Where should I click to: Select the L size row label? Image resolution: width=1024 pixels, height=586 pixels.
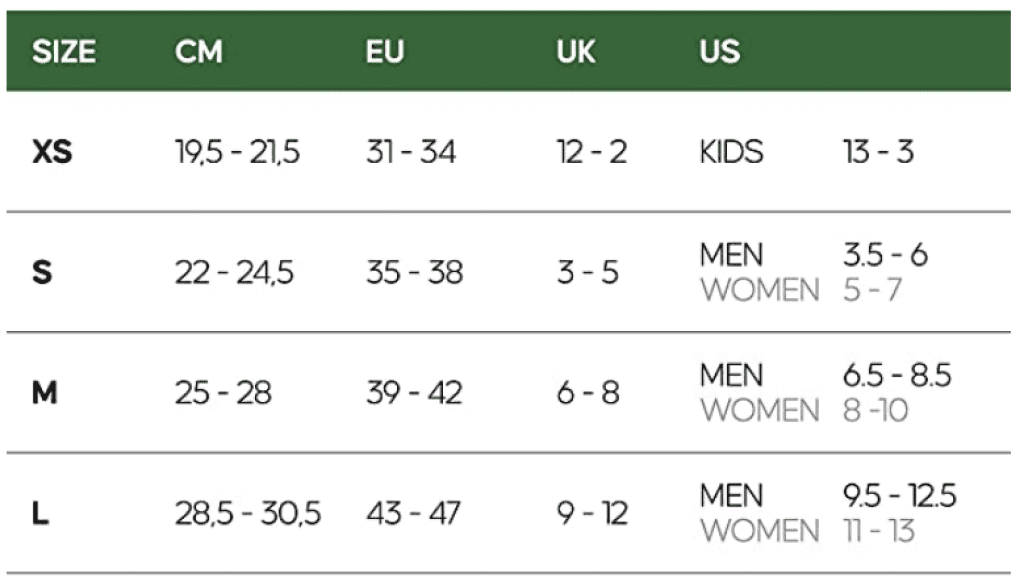(x=41, y=514)
